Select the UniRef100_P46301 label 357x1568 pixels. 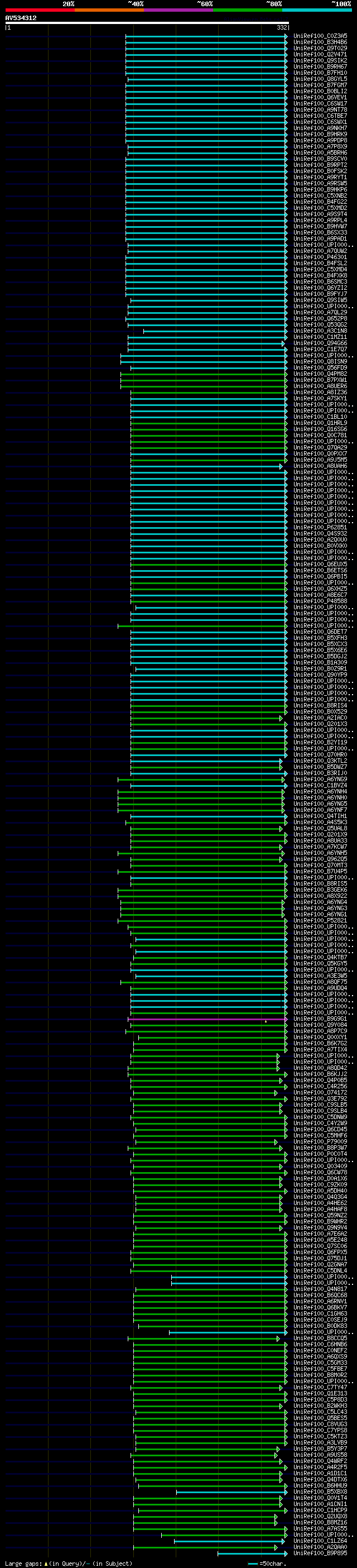(321, 257)
